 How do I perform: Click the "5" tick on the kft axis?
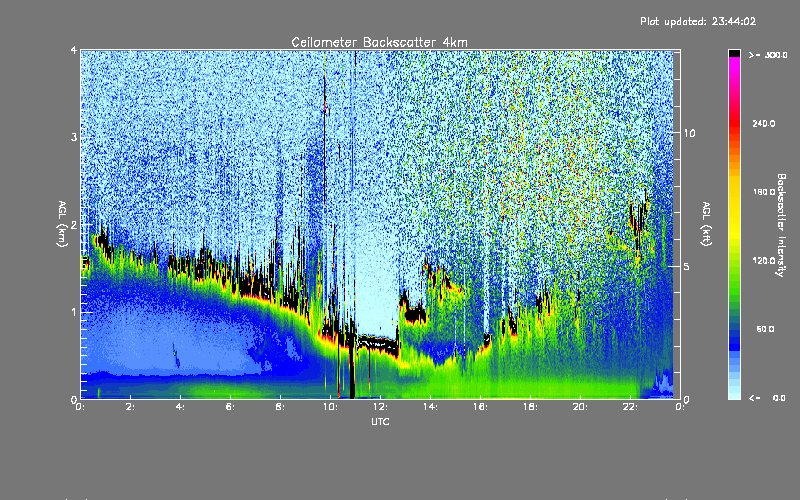coord(687,267)
